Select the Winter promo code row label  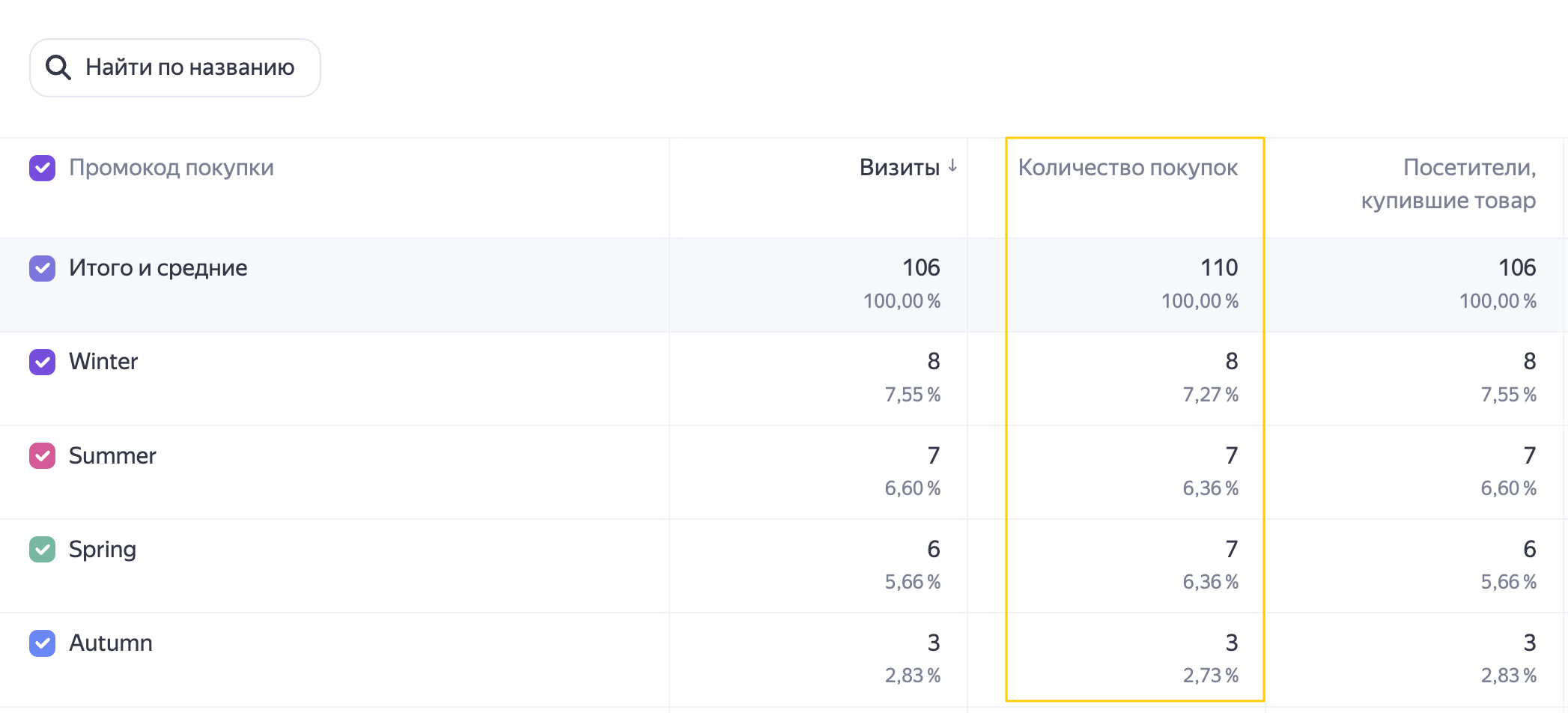(103, 362)
